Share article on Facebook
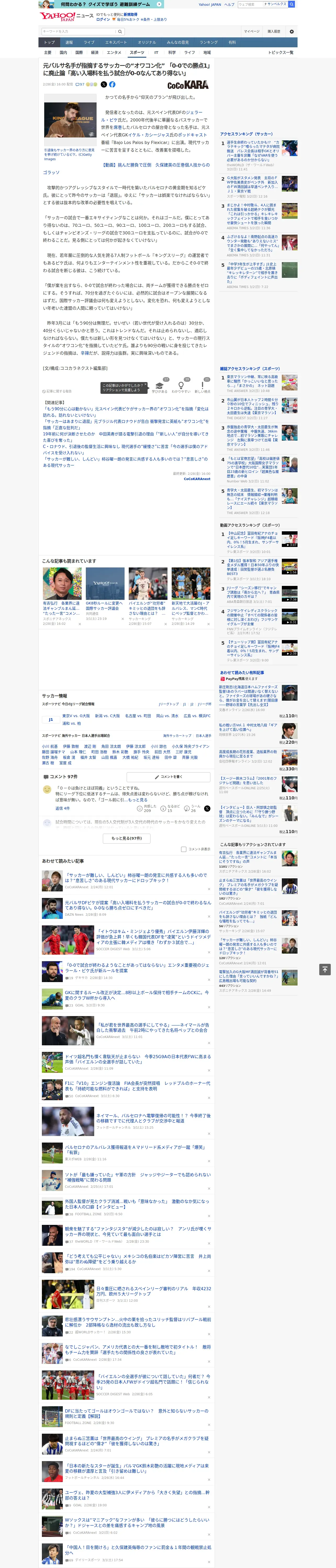 click(112, 85)
